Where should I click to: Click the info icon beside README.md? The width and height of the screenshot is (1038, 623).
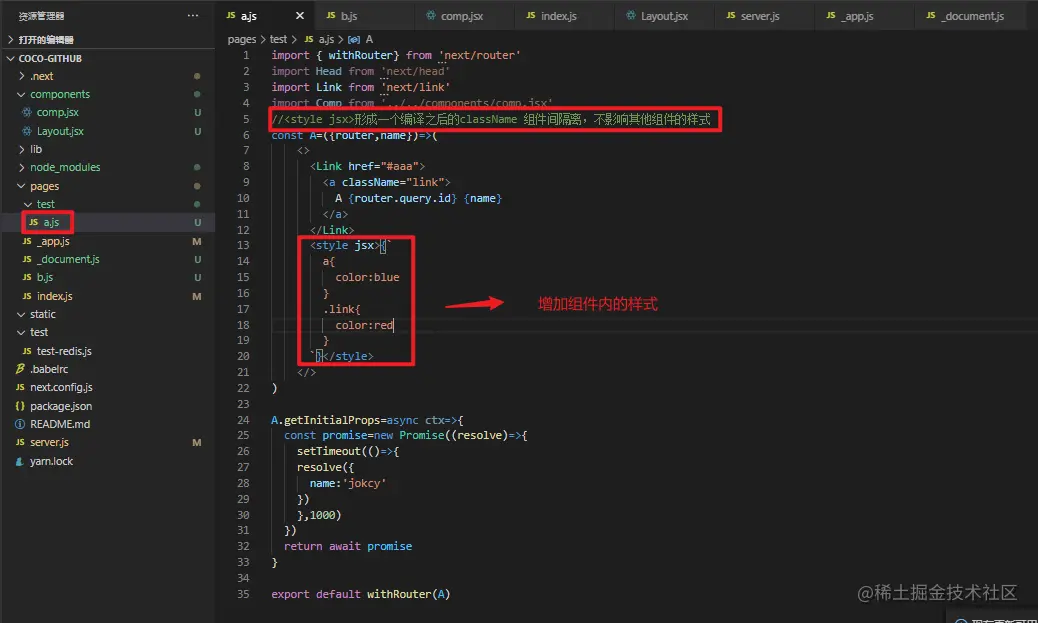point(20,424)
